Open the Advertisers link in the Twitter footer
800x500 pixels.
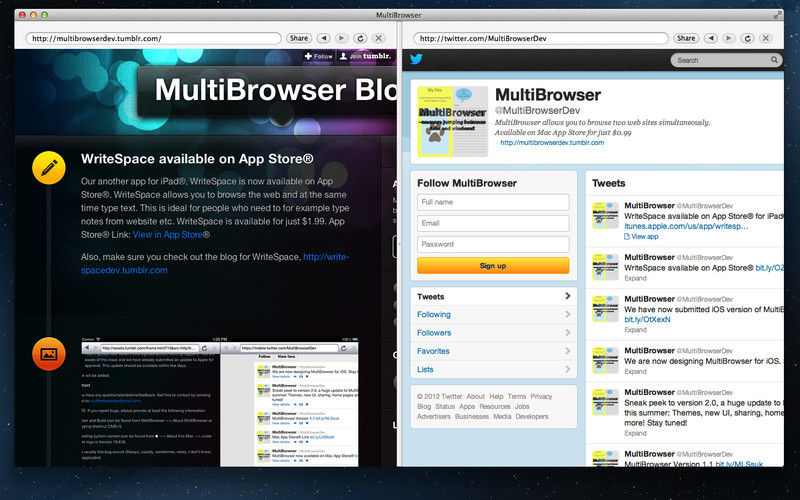pos(434,416)
